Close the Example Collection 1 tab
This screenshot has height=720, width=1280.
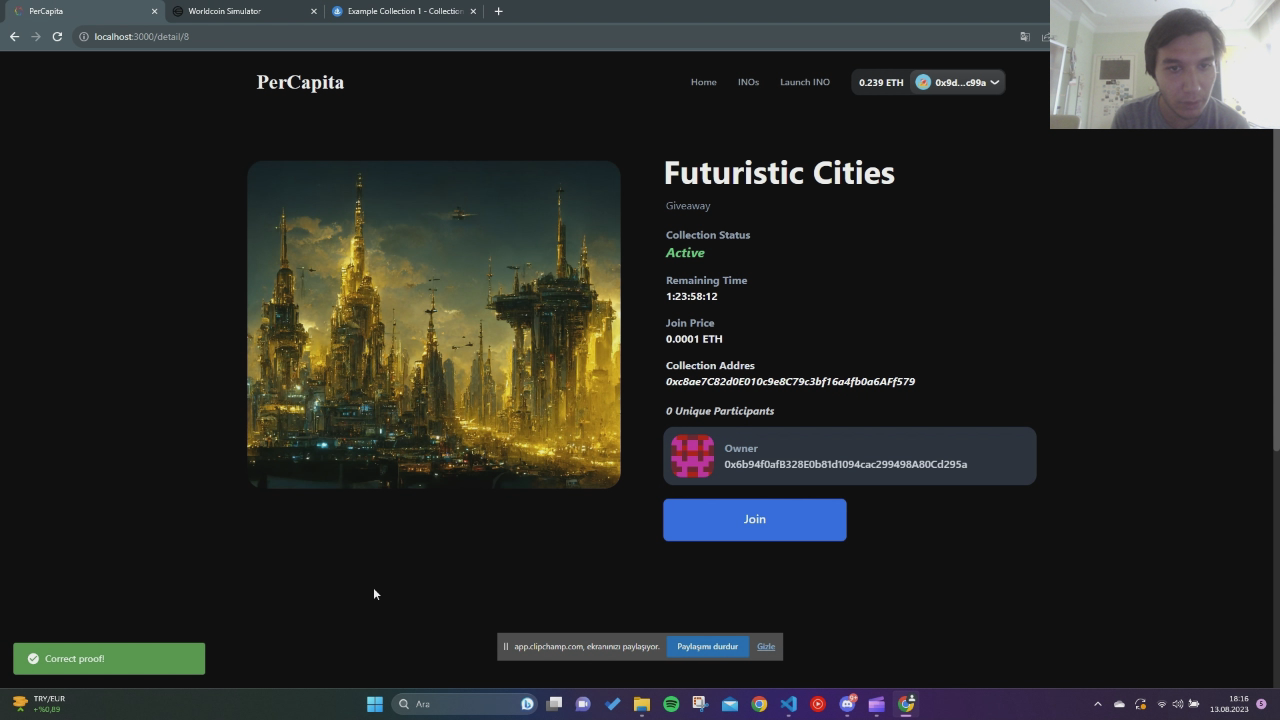(473, 11)
